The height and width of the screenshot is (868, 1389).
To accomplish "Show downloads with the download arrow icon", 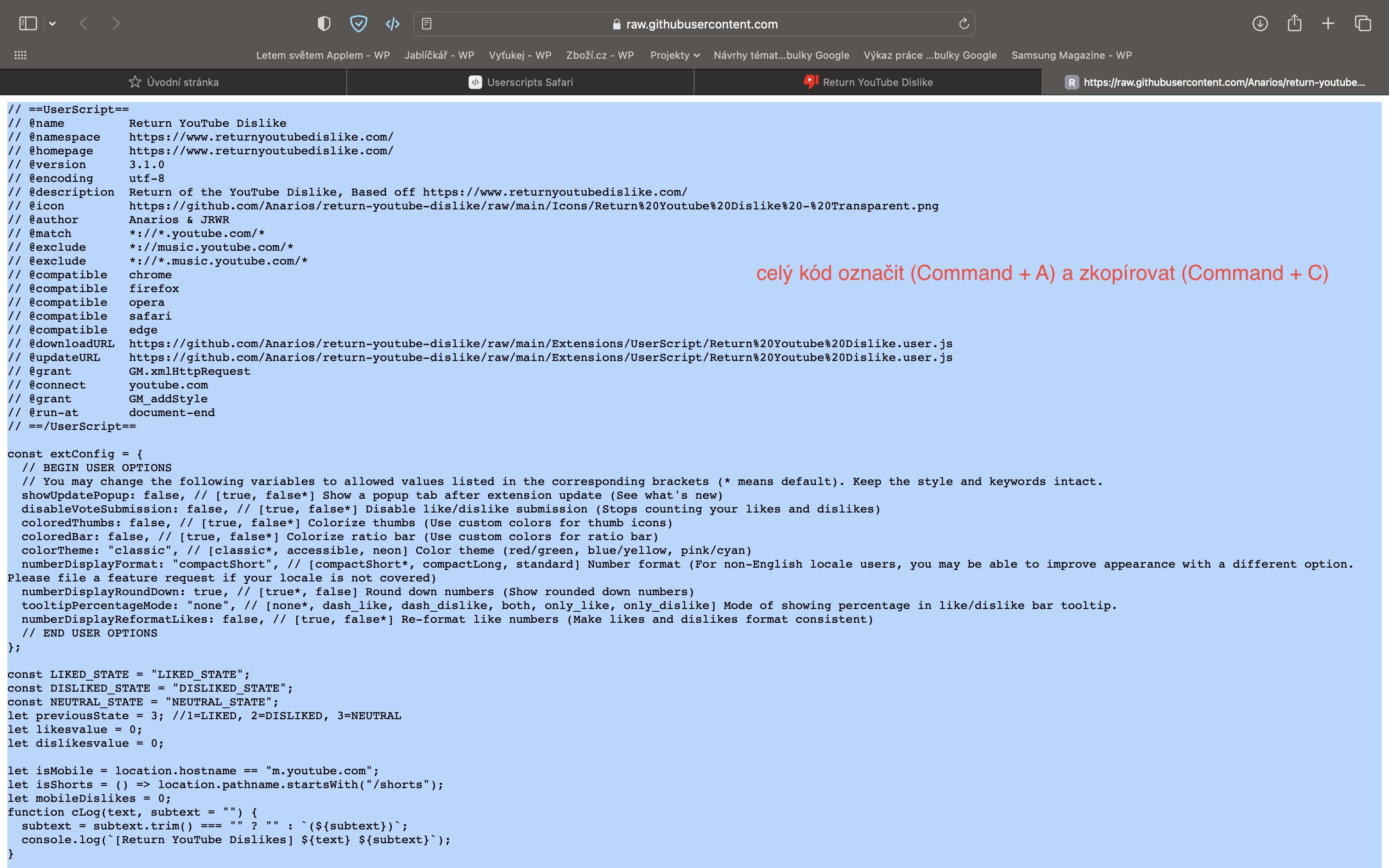I will point(1260,23).
